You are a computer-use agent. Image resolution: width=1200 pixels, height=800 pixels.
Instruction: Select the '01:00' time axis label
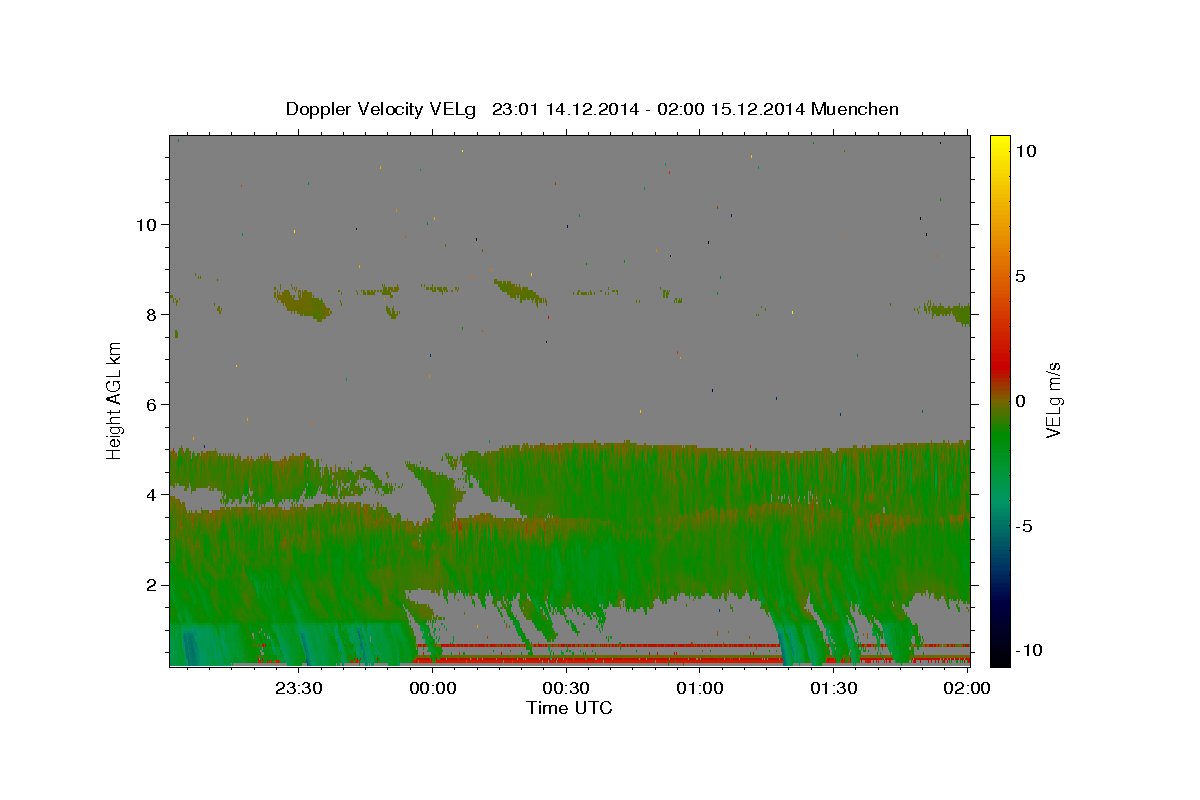(700, 688)
